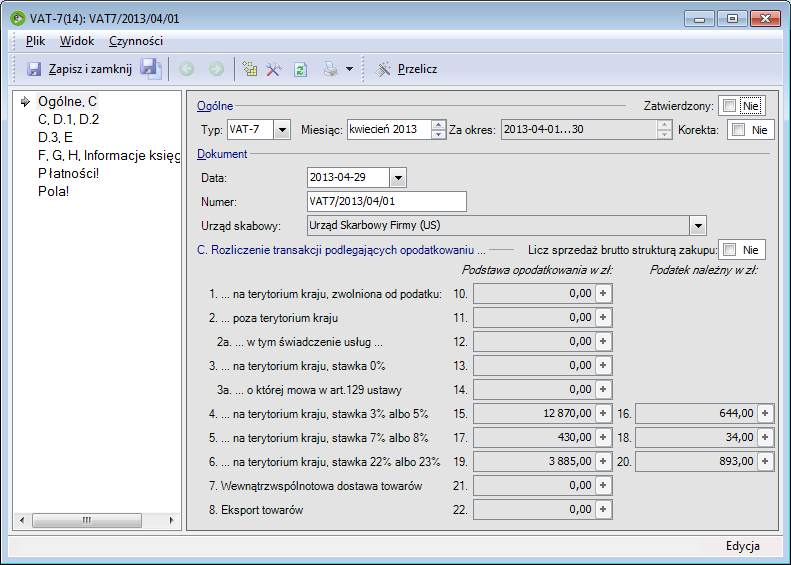Open the tools wrench-and-screwdriver icon
The height and width of the screenshot is (565, 791).
pos(273,69)
